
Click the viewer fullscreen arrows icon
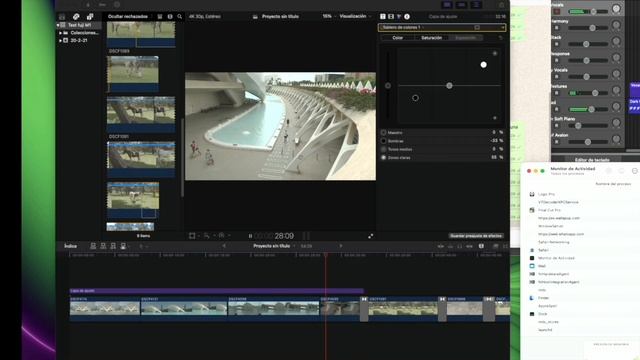pyautogui.click(x=371, y=236)
